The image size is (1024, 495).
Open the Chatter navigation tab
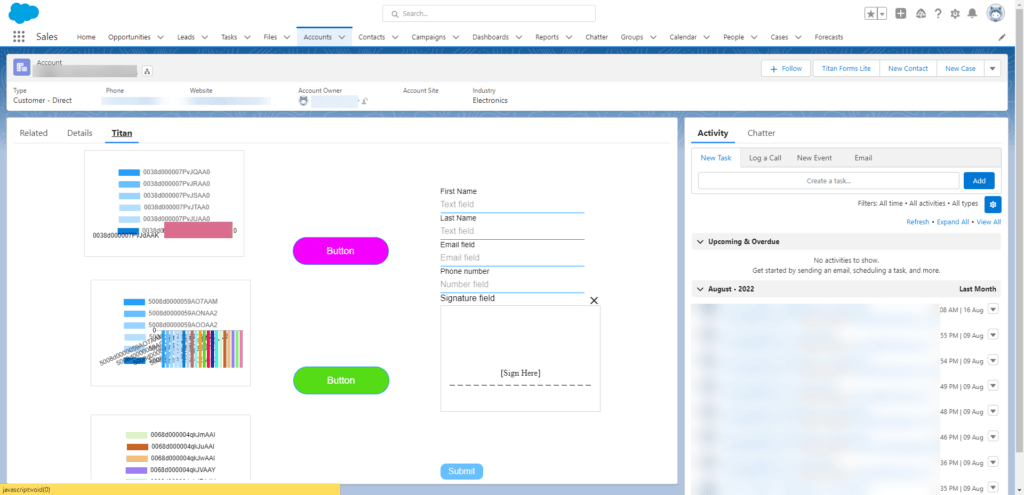596,37
